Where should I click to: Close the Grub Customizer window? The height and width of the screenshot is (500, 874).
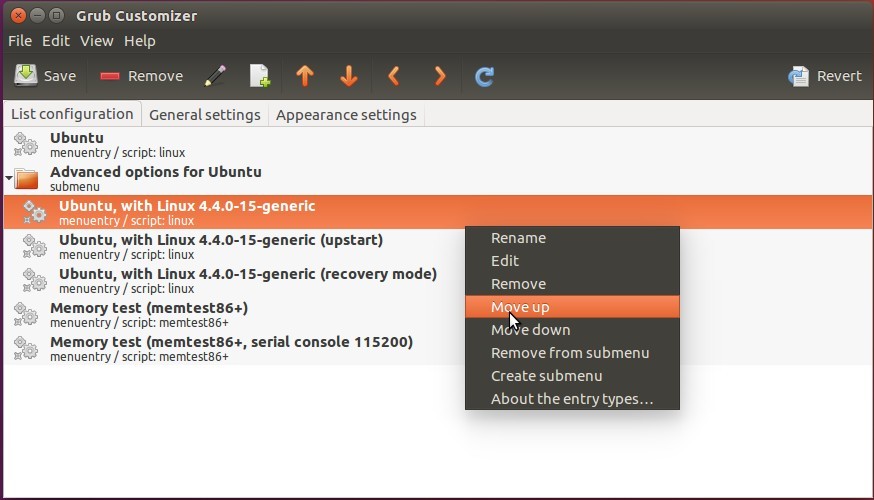pyautogui.click(x=18, y=16)
